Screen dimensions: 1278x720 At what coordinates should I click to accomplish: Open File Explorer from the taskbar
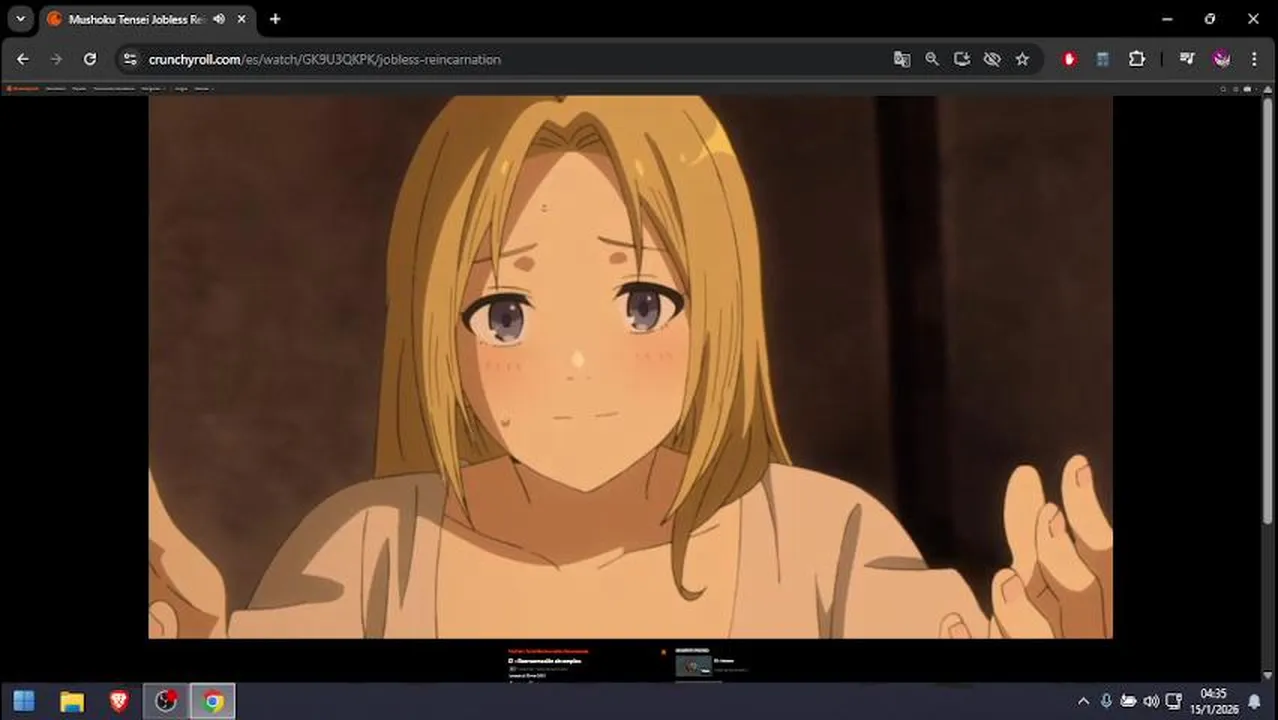tap(72, 701)
